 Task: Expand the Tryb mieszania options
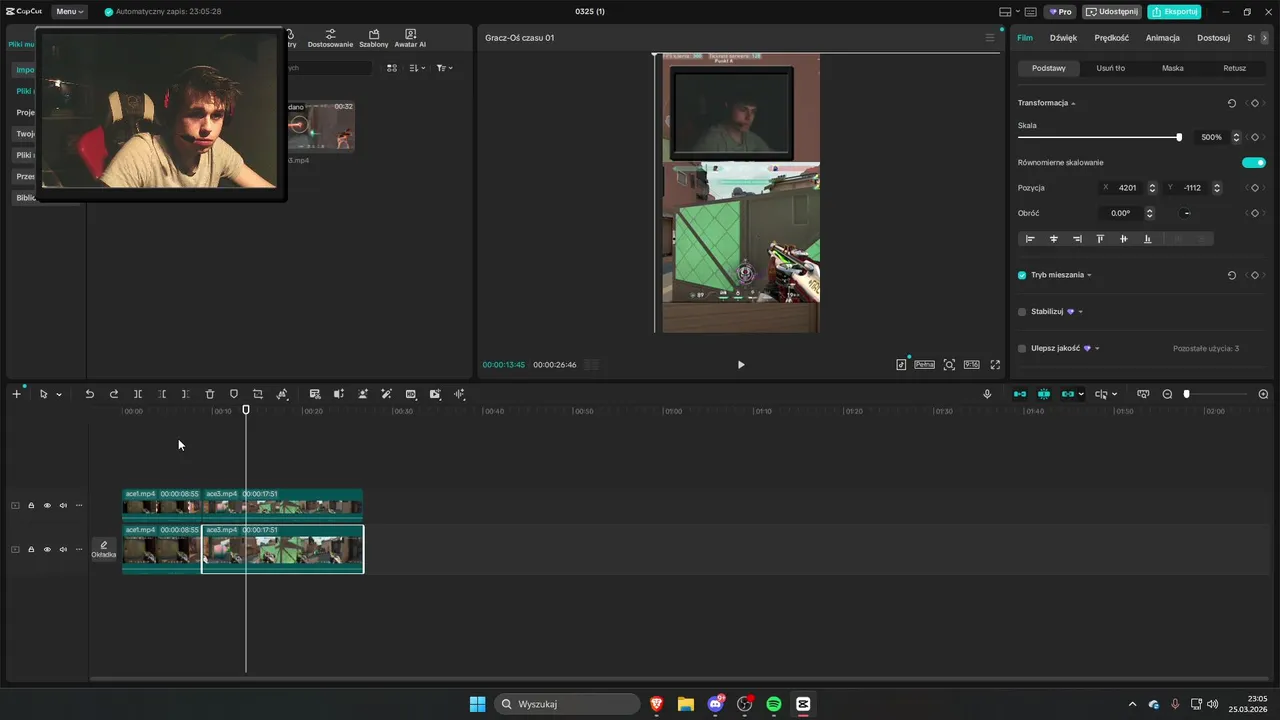click(1089, 275)
